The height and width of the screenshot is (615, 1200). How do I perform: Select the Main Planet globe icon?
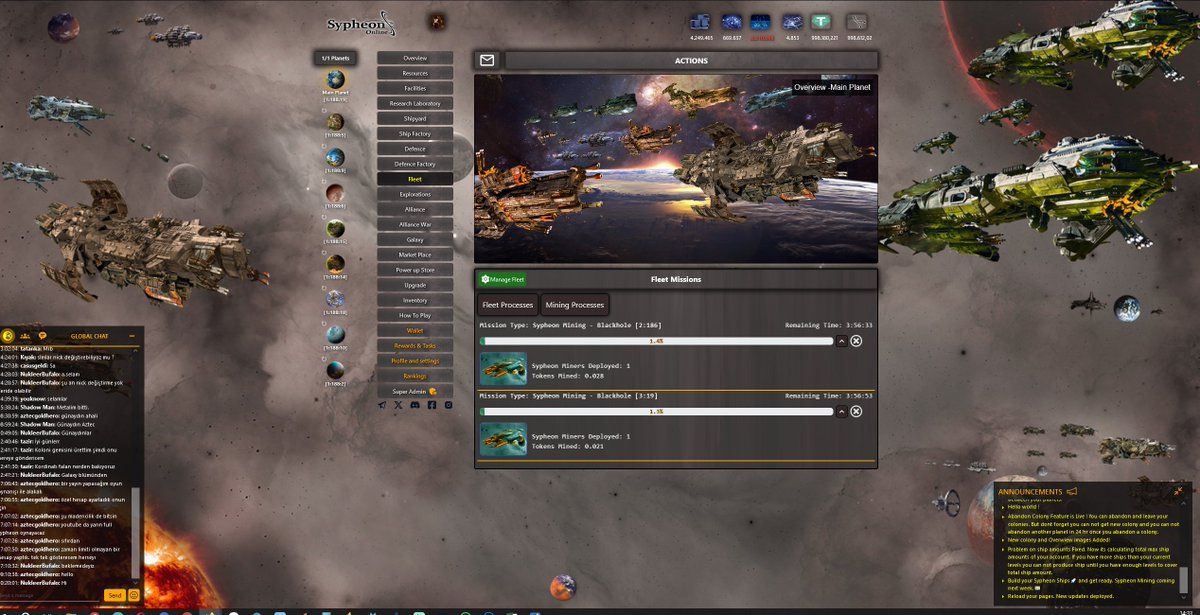[335, 79]
